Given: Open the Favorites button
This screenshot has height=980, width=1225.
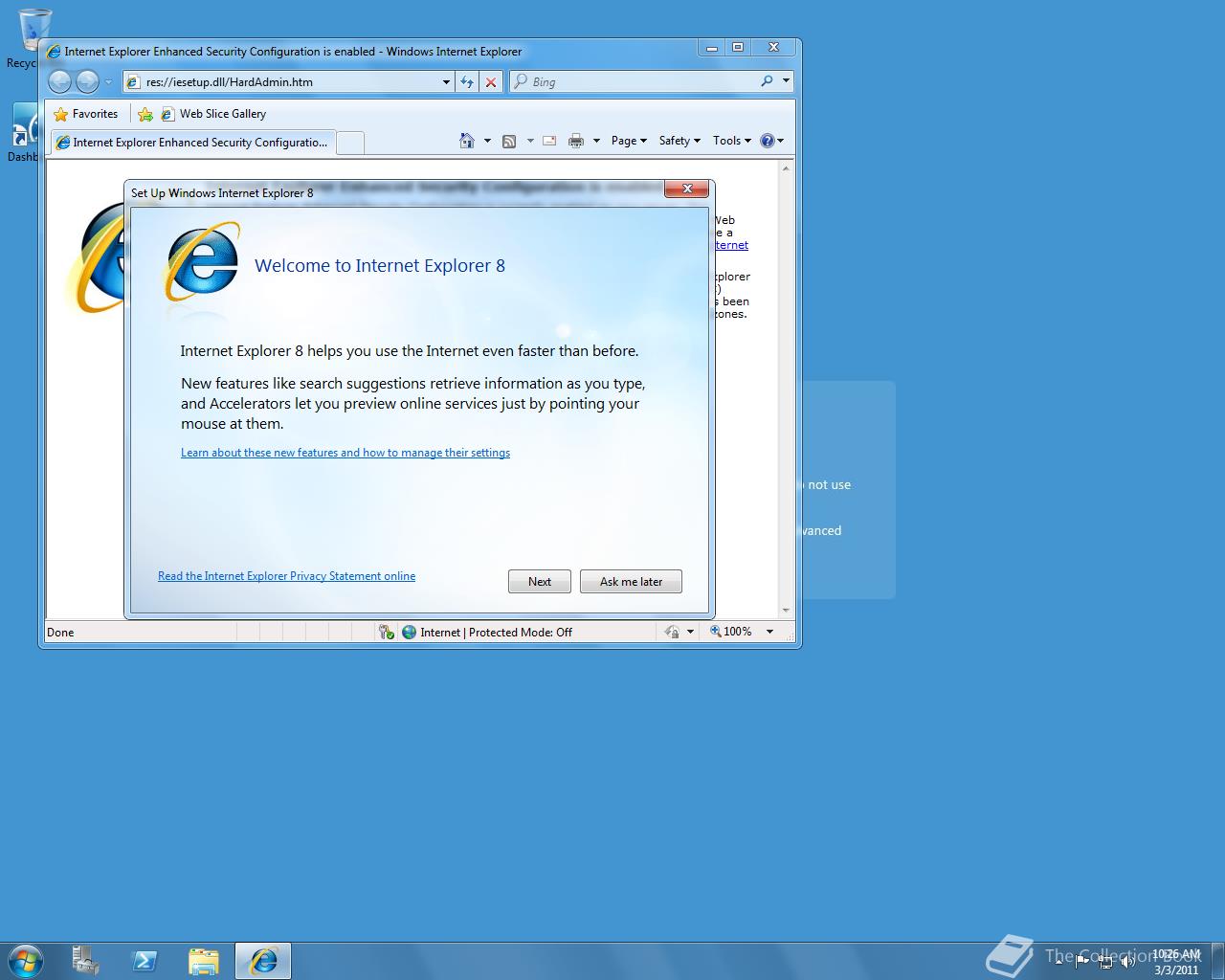Looking at the screenshot, I should point(86,114).
